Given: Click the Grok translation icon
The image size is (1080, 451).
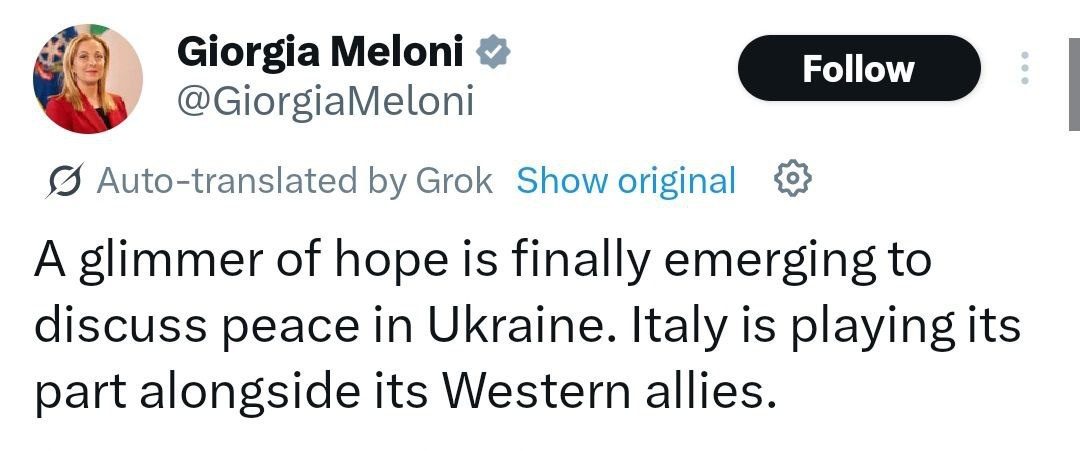Looking at the screenshot, I should (65, 181).
